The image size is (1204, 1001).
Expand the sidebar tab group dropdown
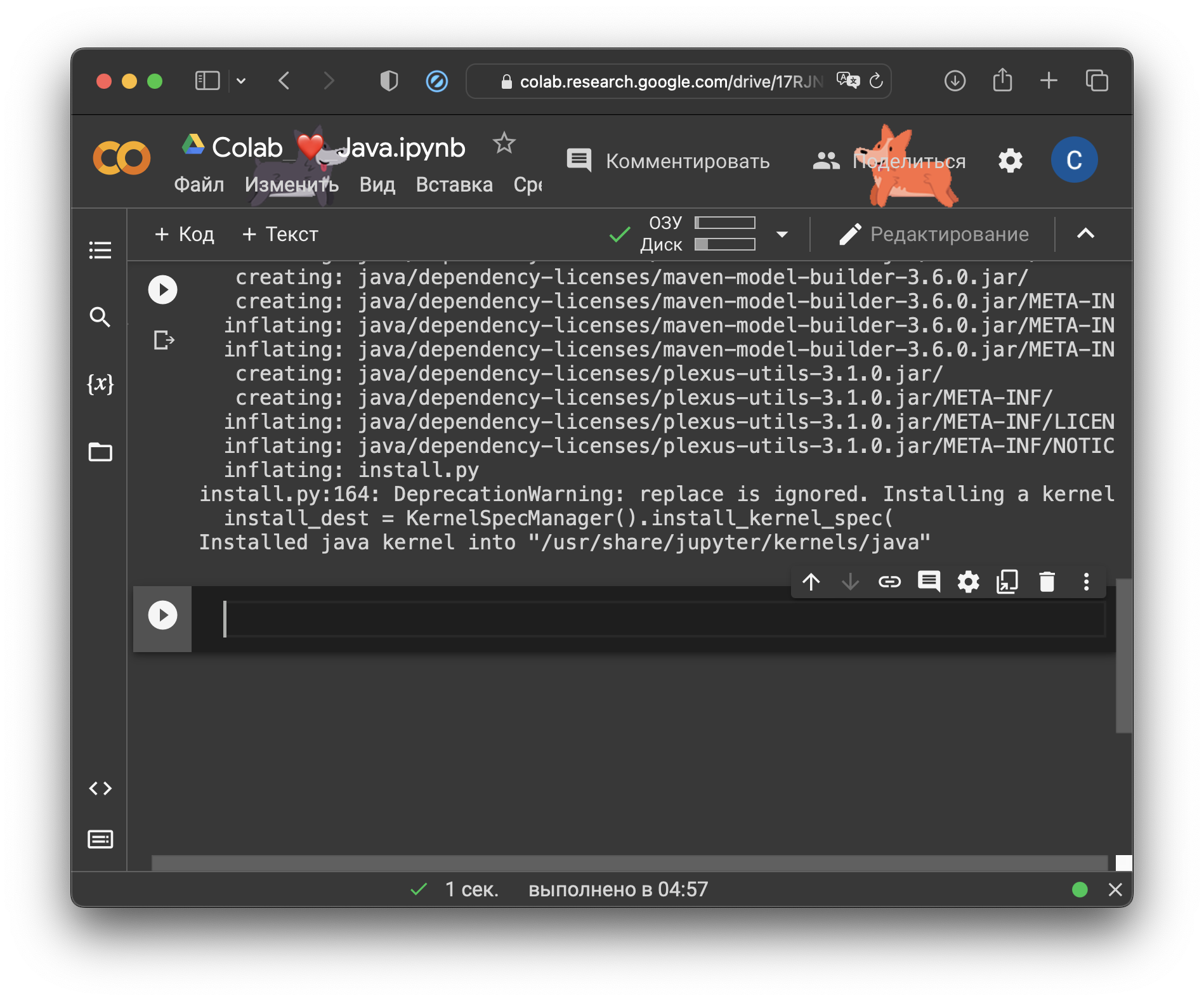coord(241,81)
